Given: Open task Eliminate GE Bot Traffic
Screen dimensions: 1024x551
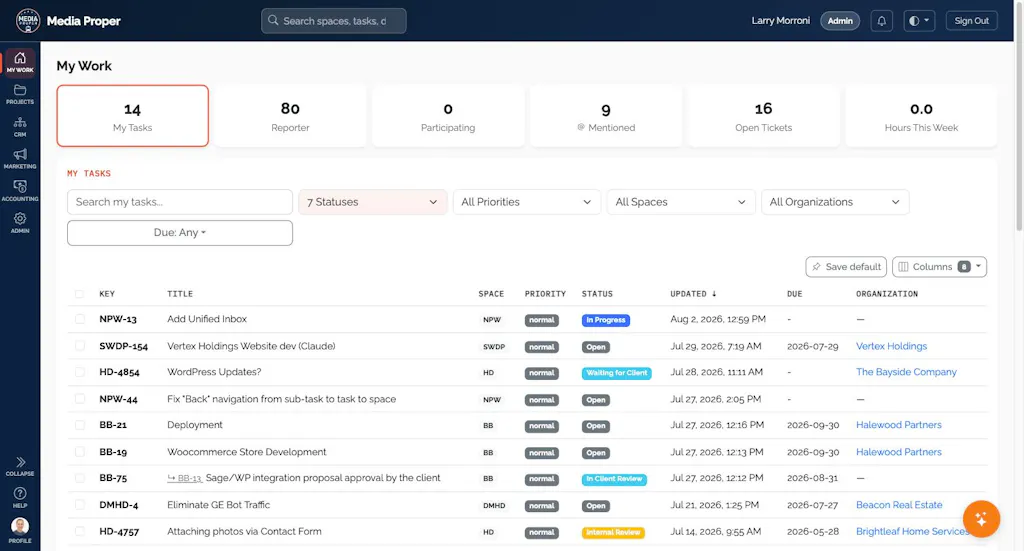Looking at the screenshot, I should (218, 505).
